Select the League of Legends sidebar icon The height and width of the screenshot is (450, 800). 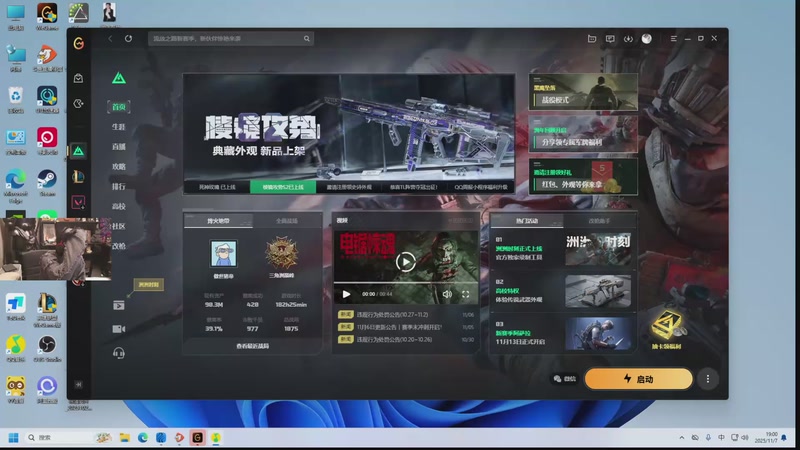[79, 177]
